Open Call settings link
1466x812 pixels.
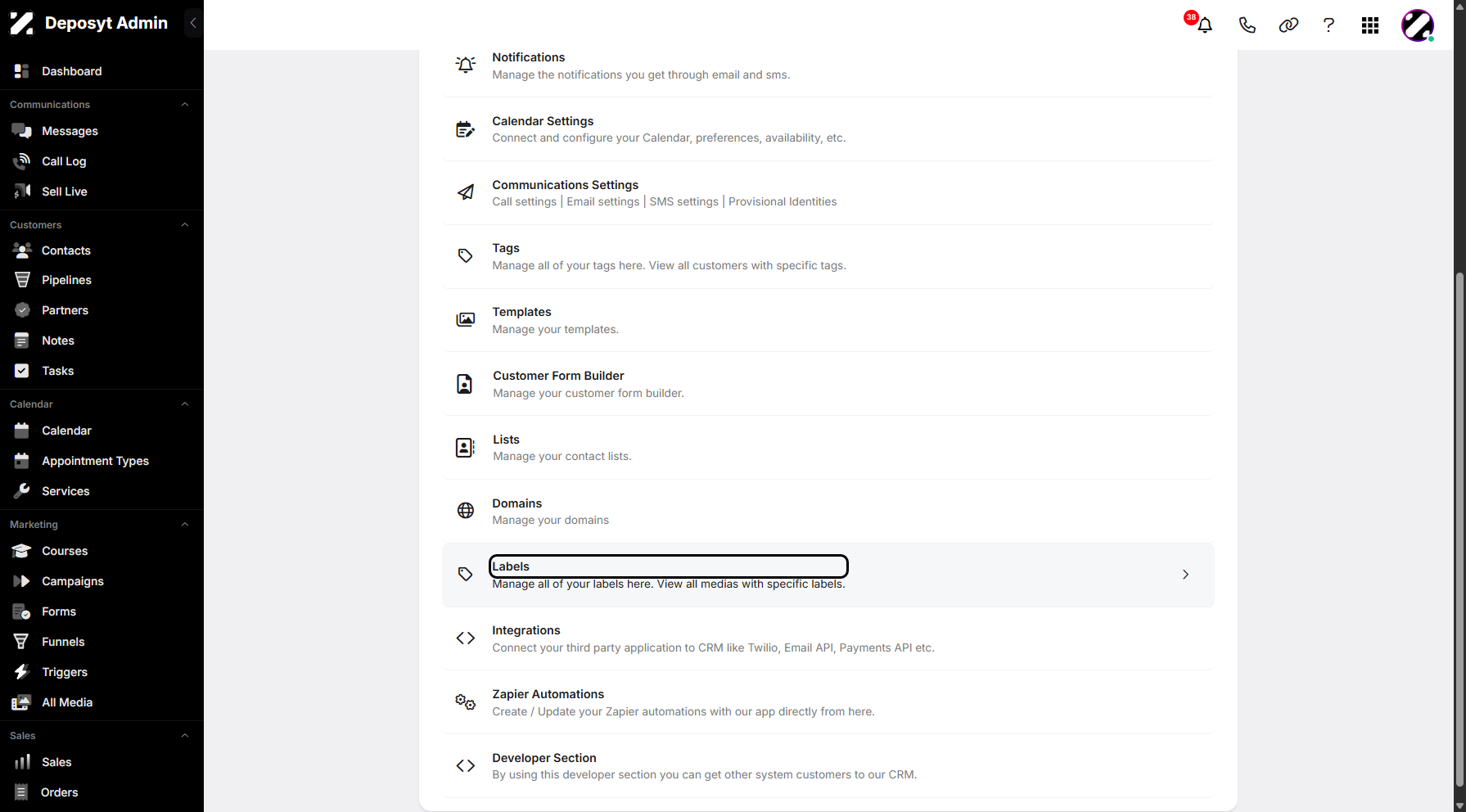tap(524, 202)
